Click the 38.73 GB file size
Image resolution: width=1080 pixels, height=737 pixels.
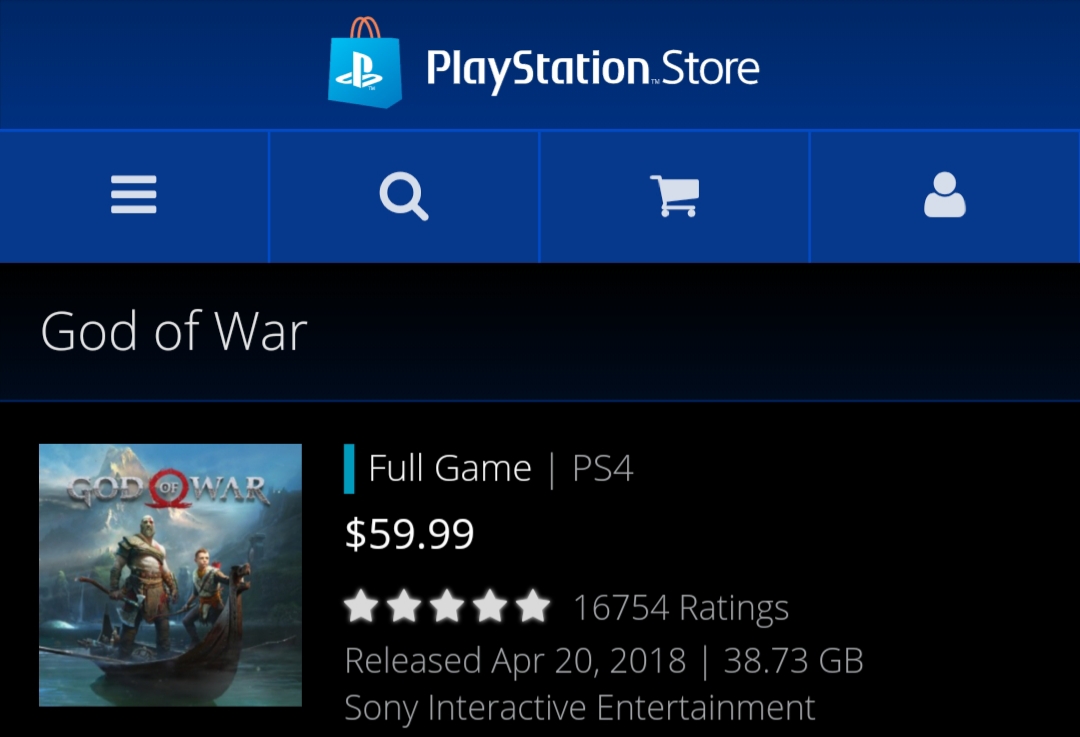point(793,661)
